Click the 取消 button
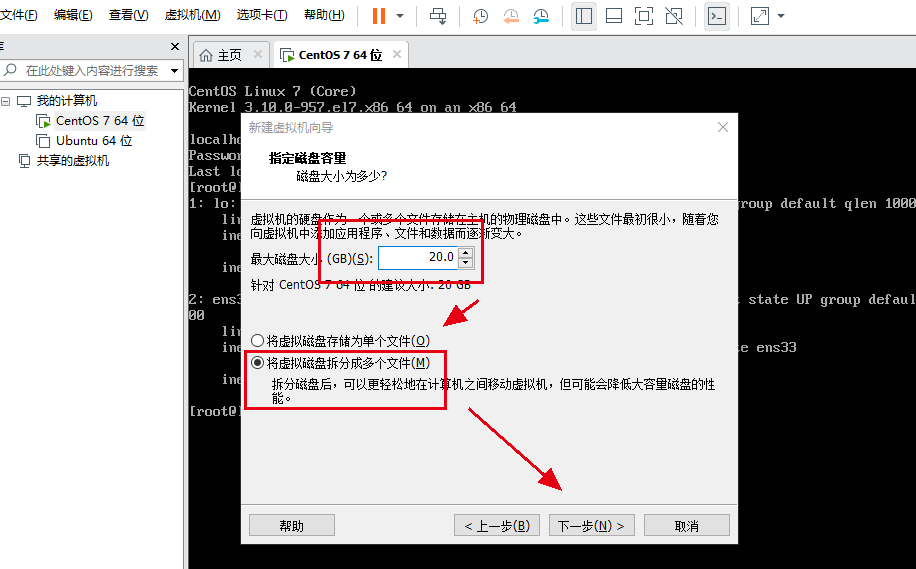The width and height of the screenshot is (916, 569). [x=686, y=525]
